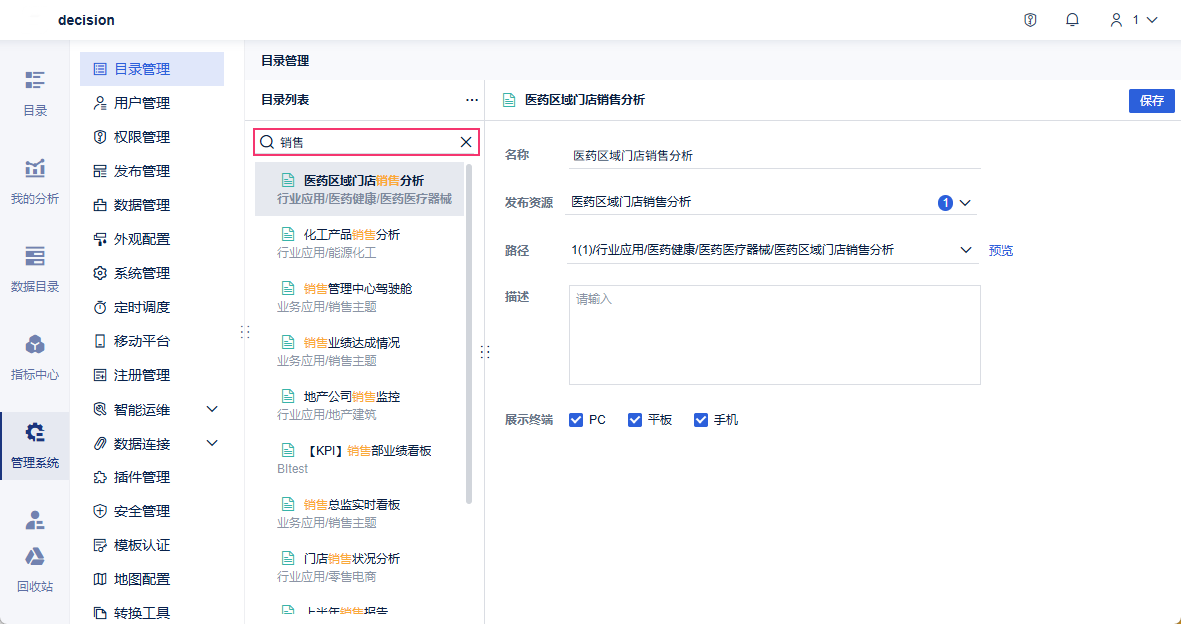Click the directory list vertical scrollbar
This screenshot has height=624, width=1181.
coord(469,330)
